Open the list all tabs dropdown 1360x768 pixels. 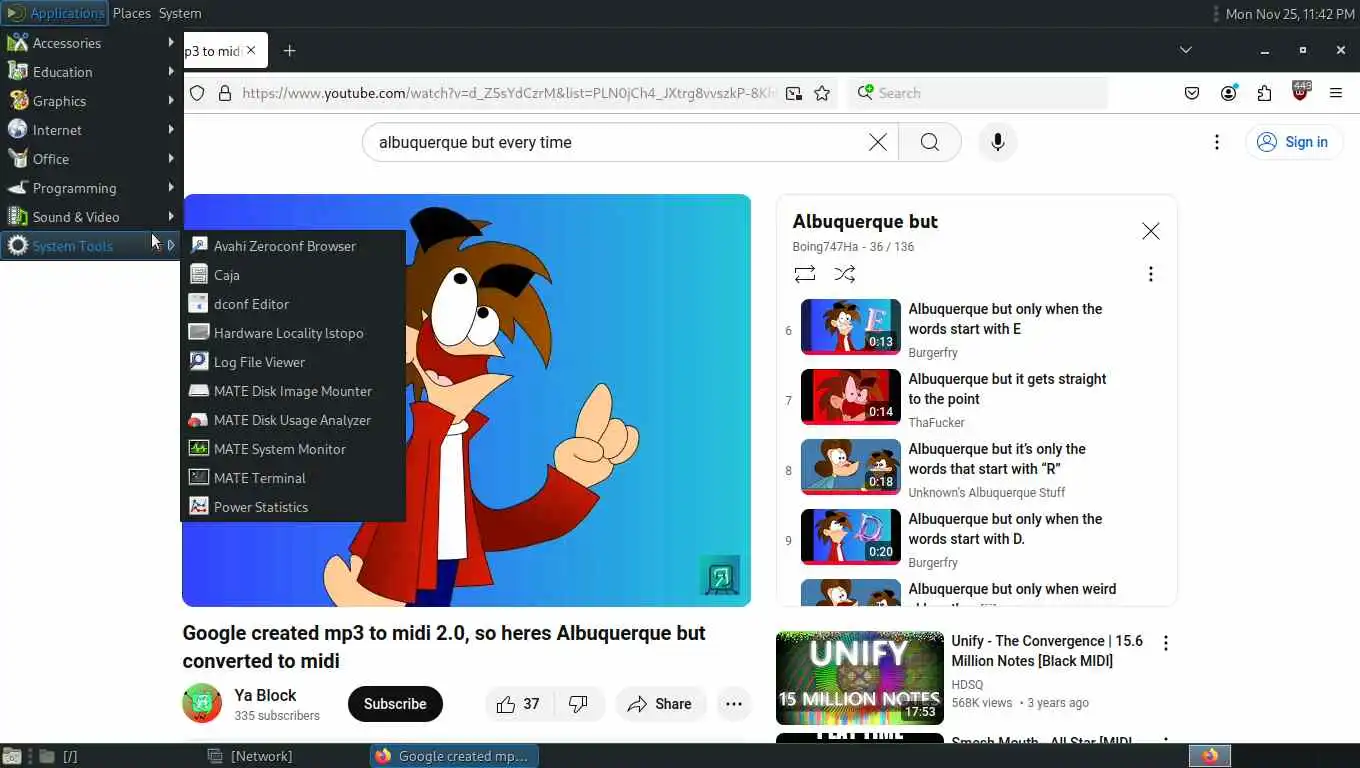pyautogui.click(x=1185, y=50)
